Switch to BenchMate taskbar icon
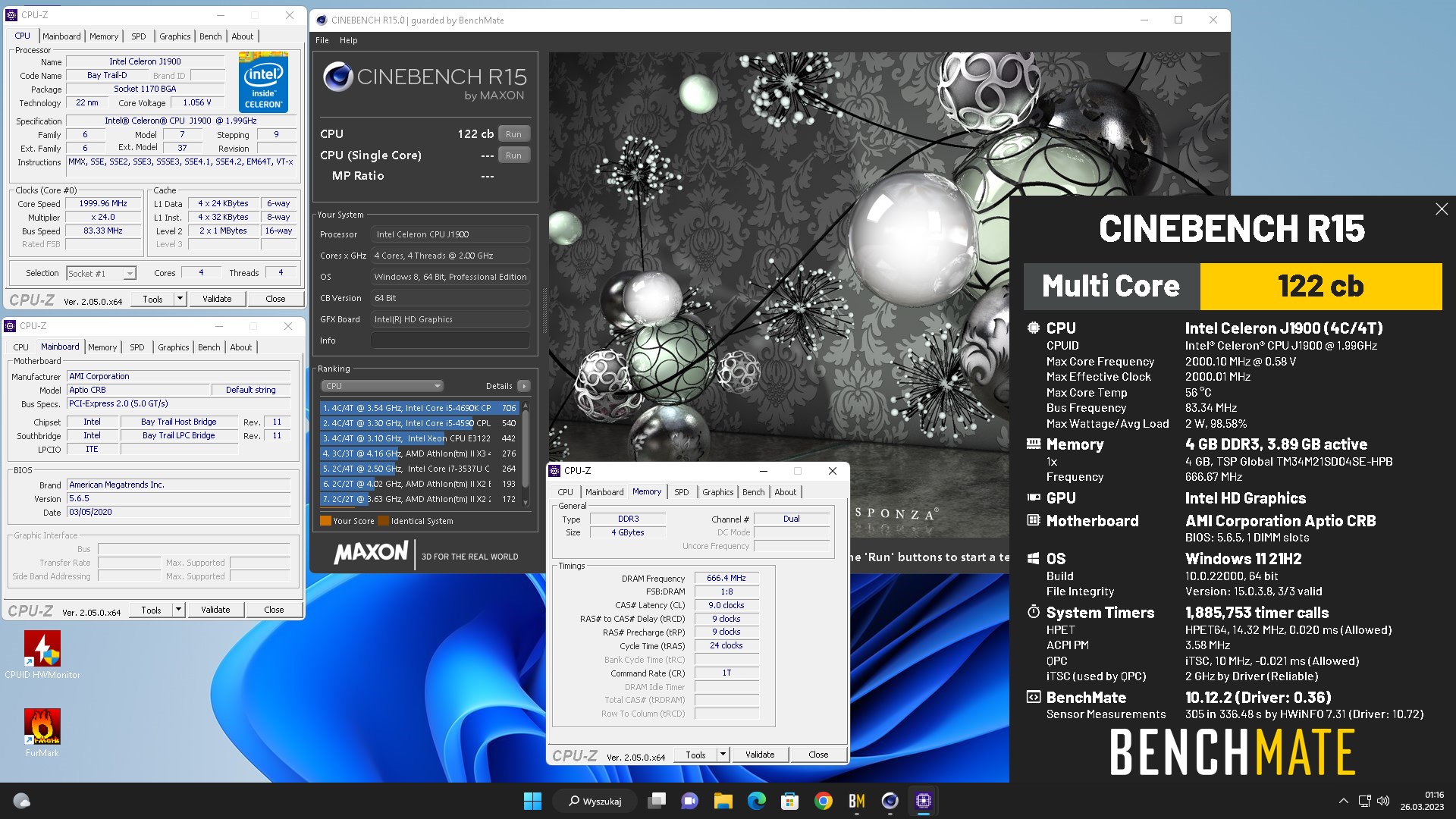Viewport: 1456px width, 819px height. [x=856, y=801]
